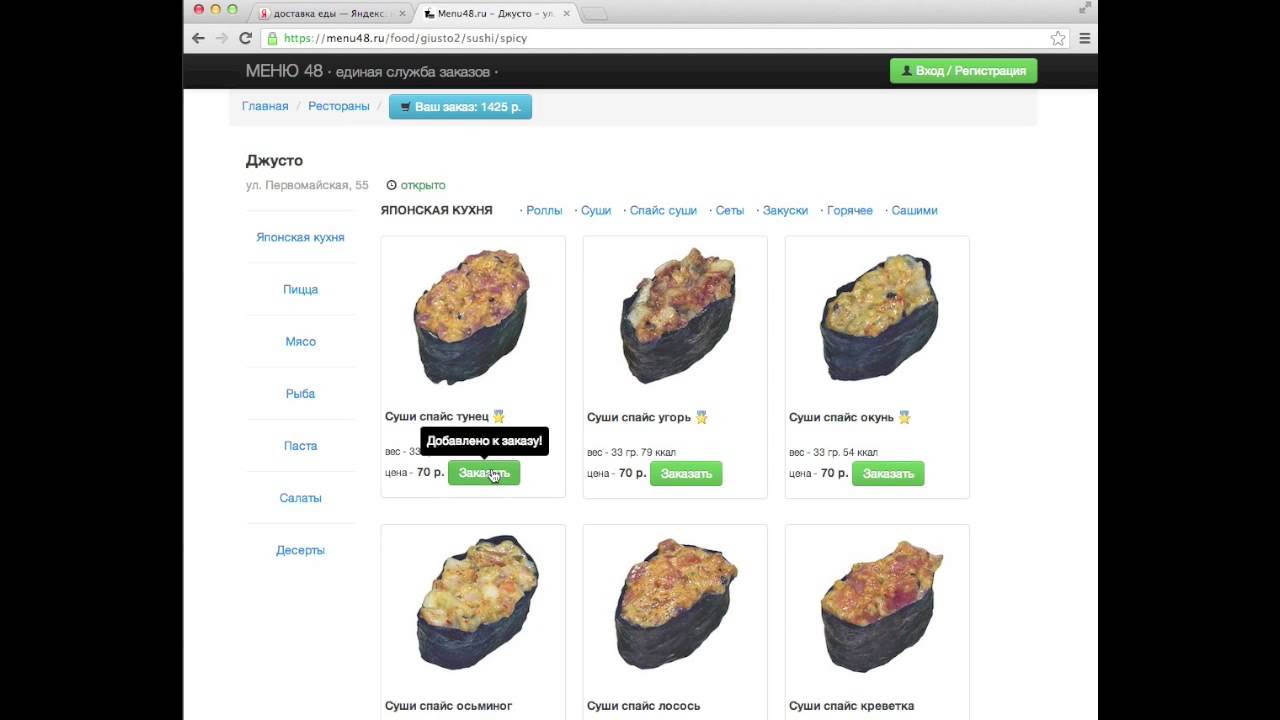
Task: Click the Суши спайс лосось photo
Action: click(x=677, y=604)
